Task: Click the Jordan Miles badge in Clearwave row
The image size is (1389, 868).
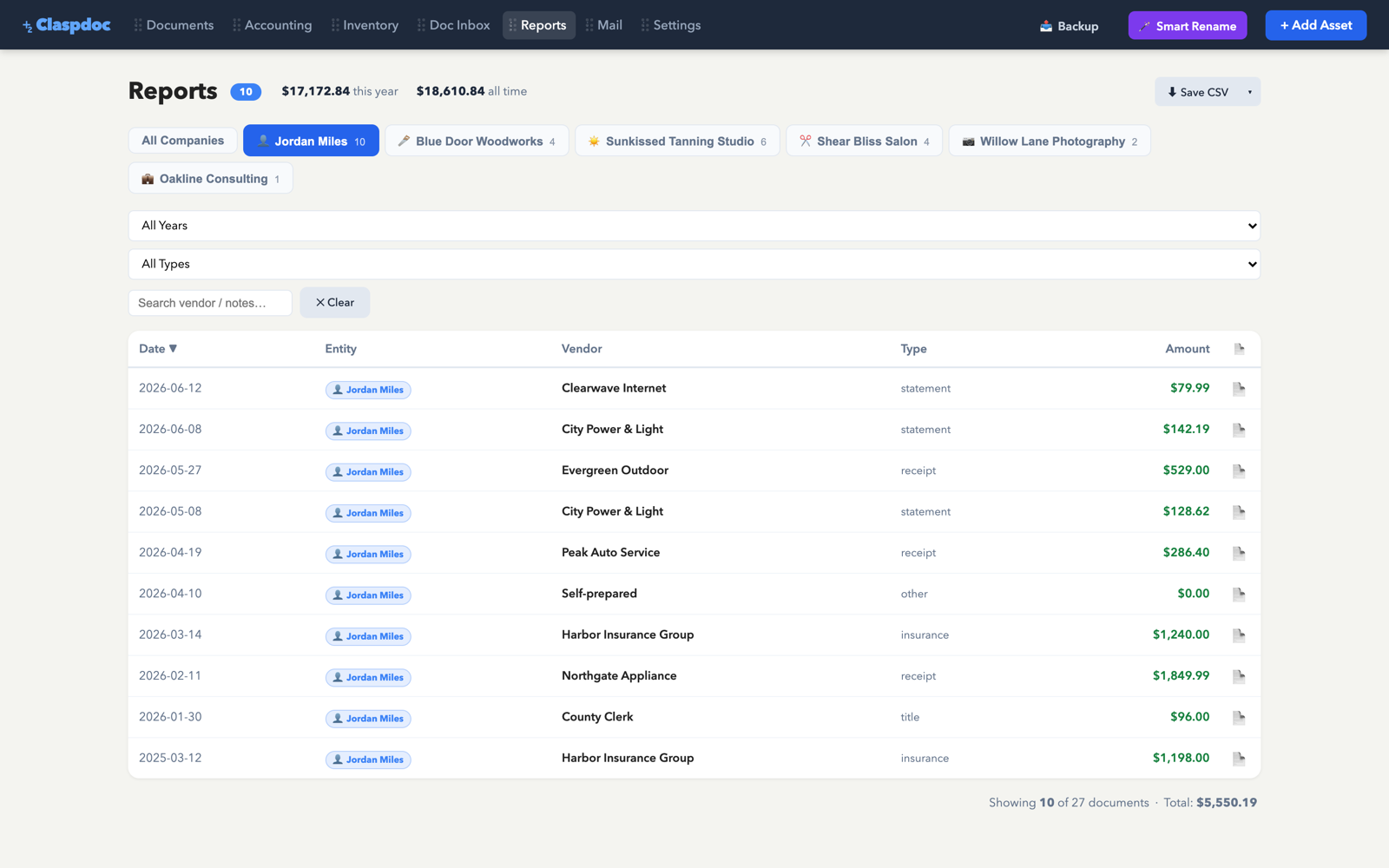Action: point(368,390)
